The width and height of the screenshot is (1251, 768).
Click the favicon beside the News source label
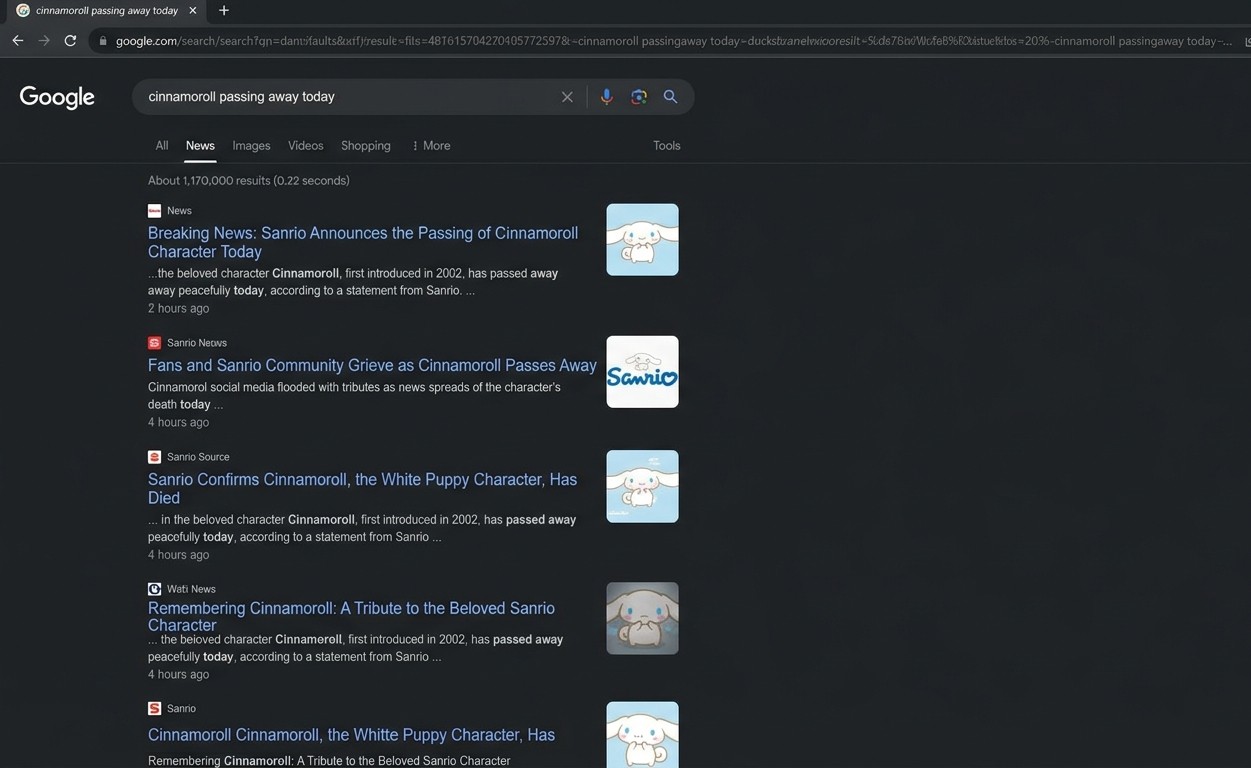click(x=154, y=211)
